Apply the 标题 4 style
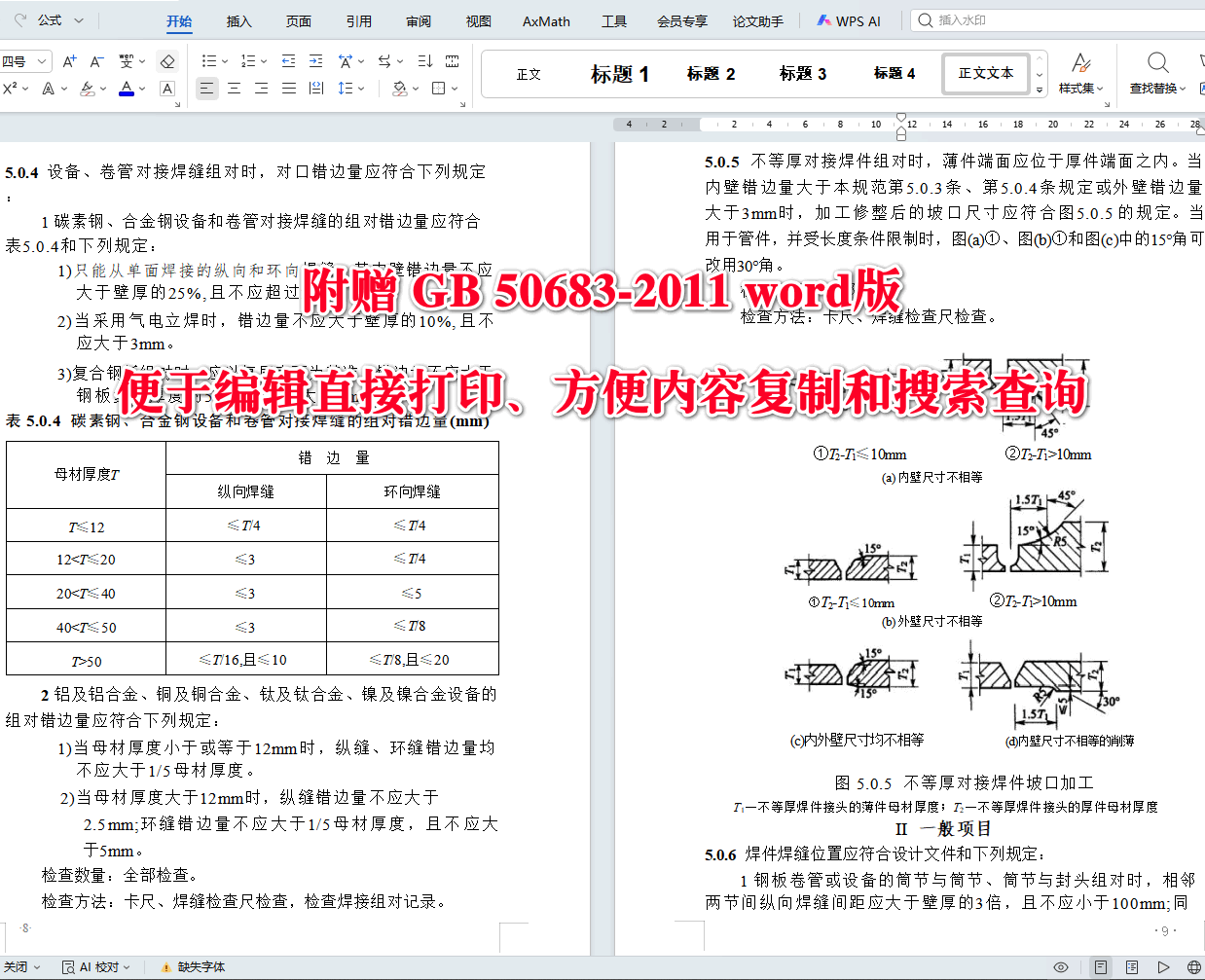Screen dimensions: 1205x980 895,74
